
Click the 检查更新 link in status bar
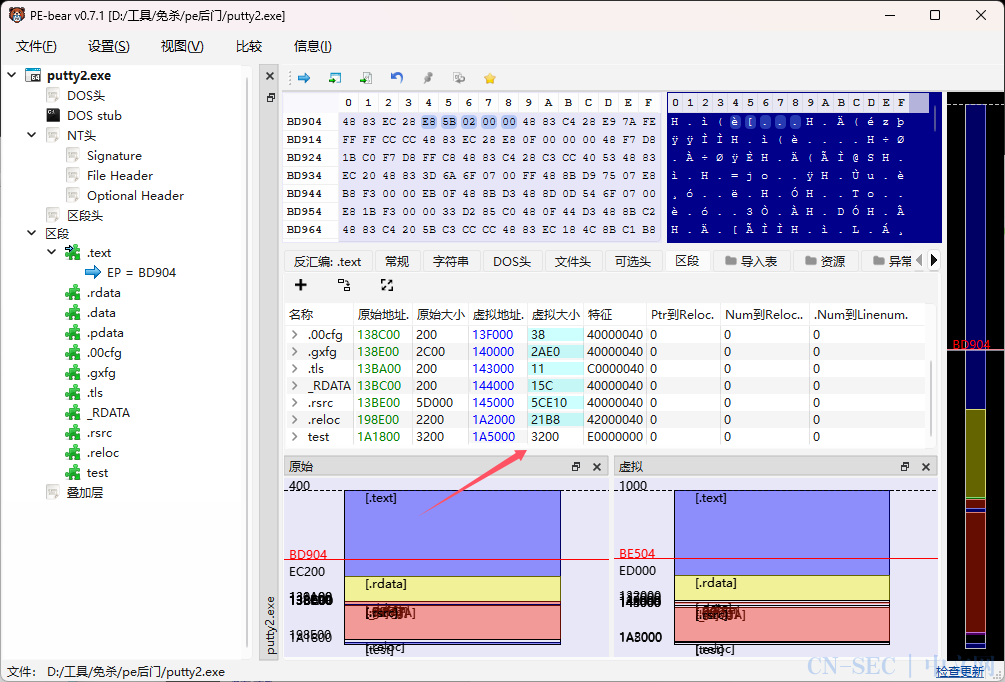pyautogui.click(x=959, y=672)
